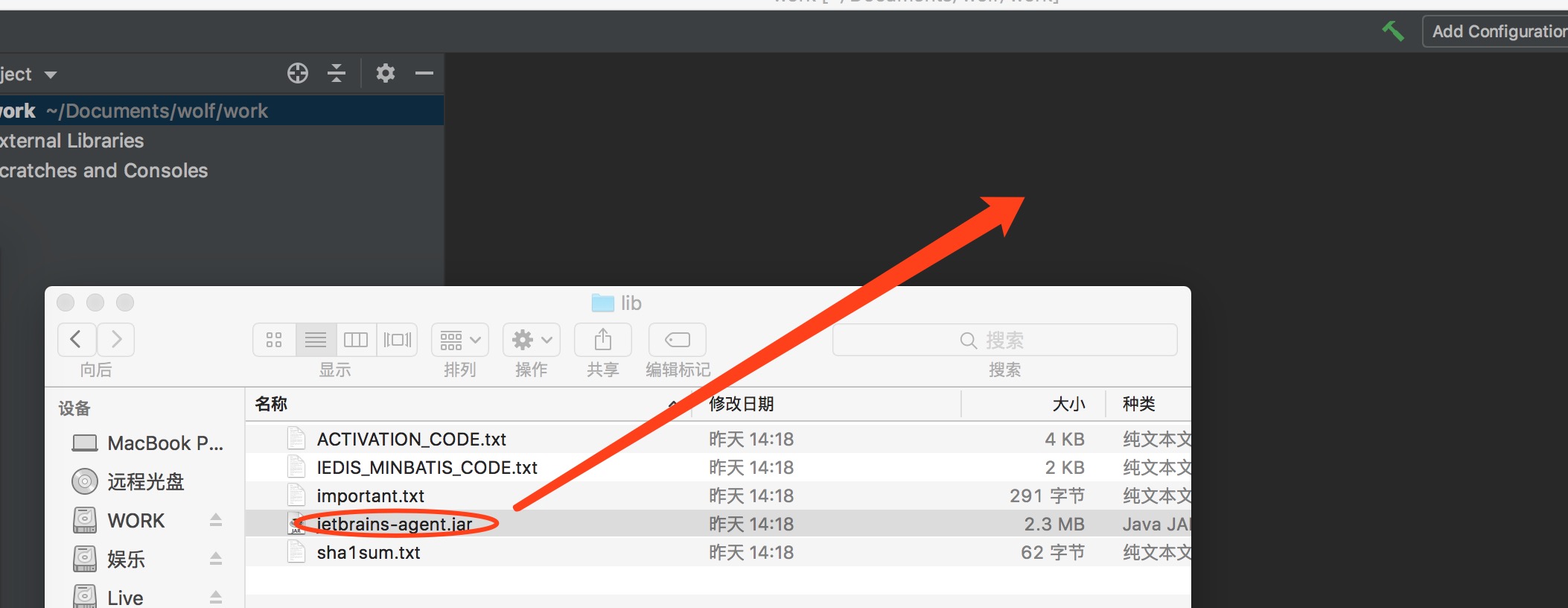Click the Finder share (共享) icon

pyautogui.click(x=602, y=340)
